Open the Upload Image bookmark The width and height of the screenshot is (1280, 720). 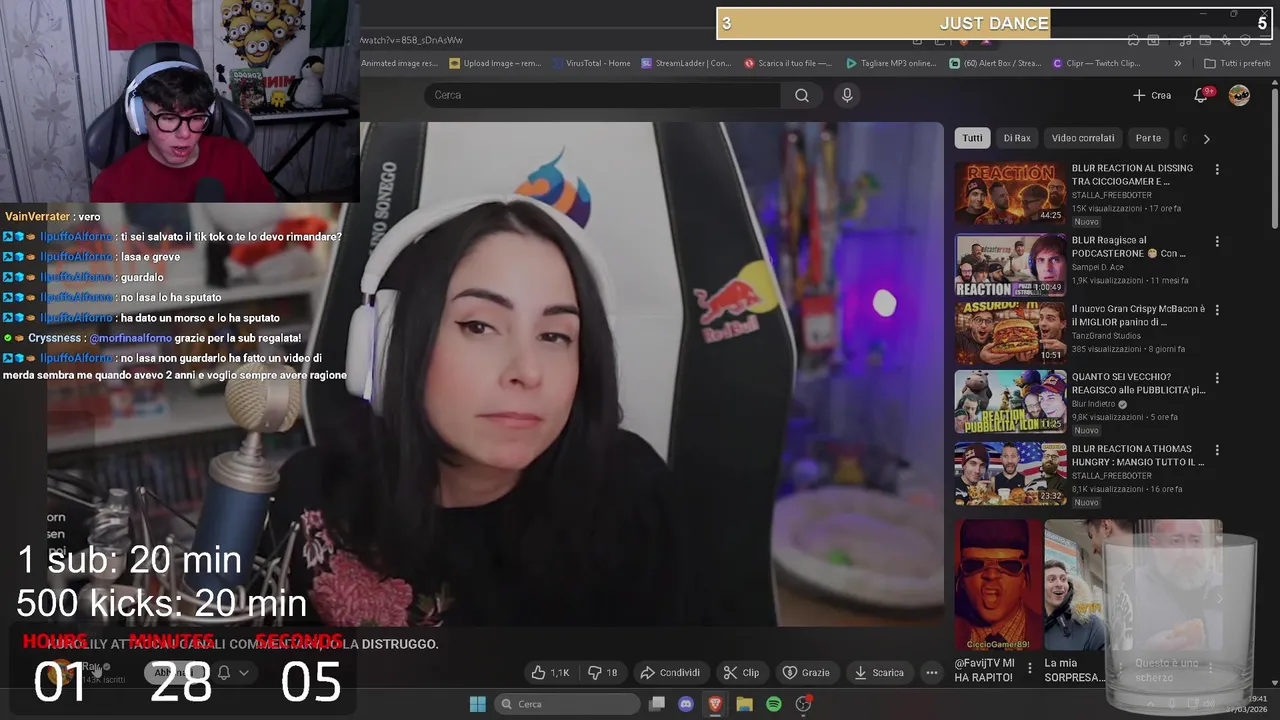coord(495,63)
